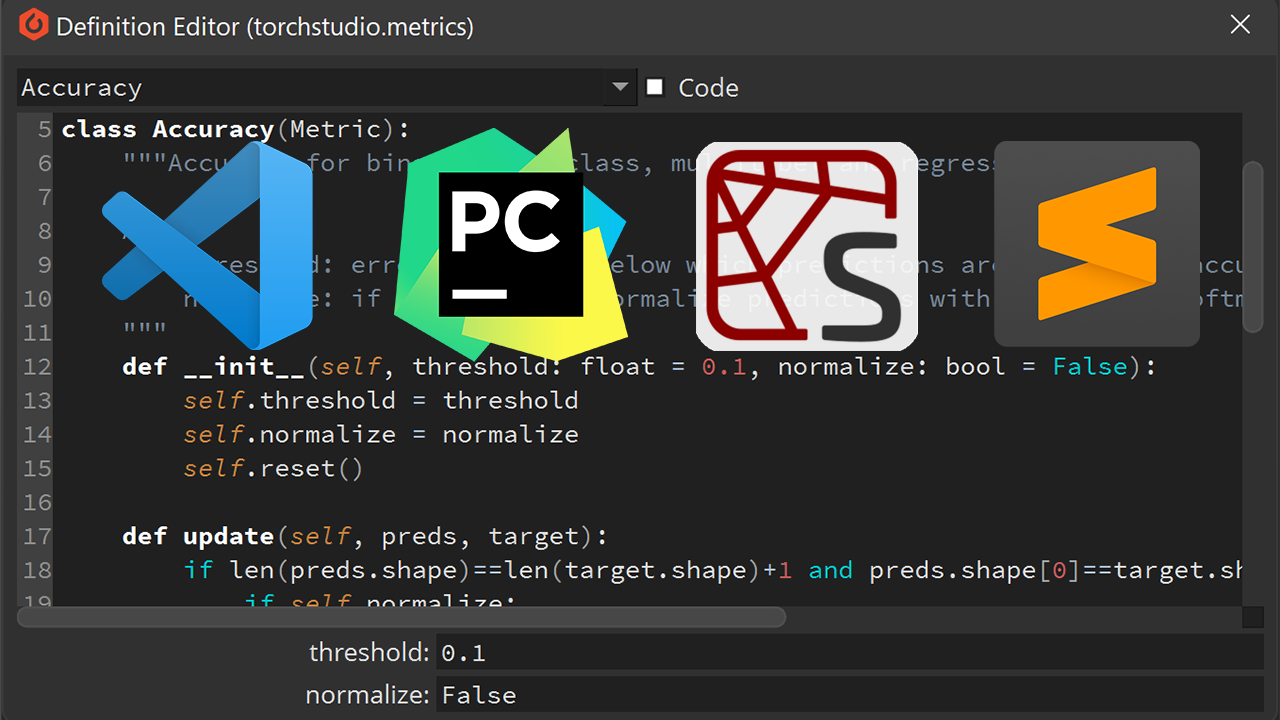1280x720 pixels.
Task: Click line number 16 in the gutter
Action: 37,502
